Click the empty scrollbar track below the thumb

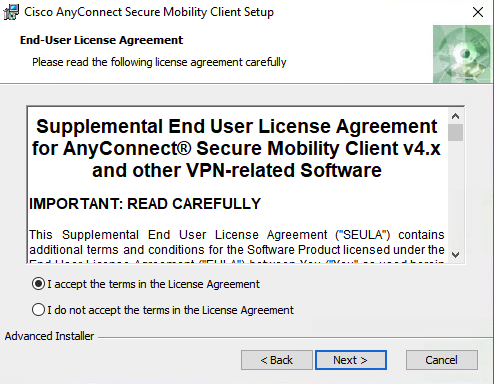pyautogui.click(x=455, y=194)
